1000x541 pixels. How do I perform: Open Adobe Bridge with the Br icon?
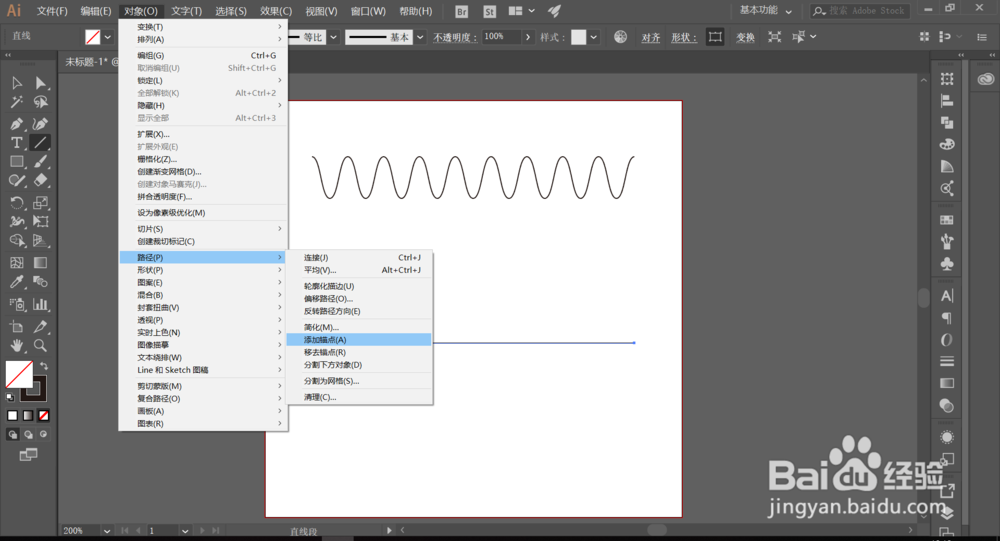[x=462, y=11]
